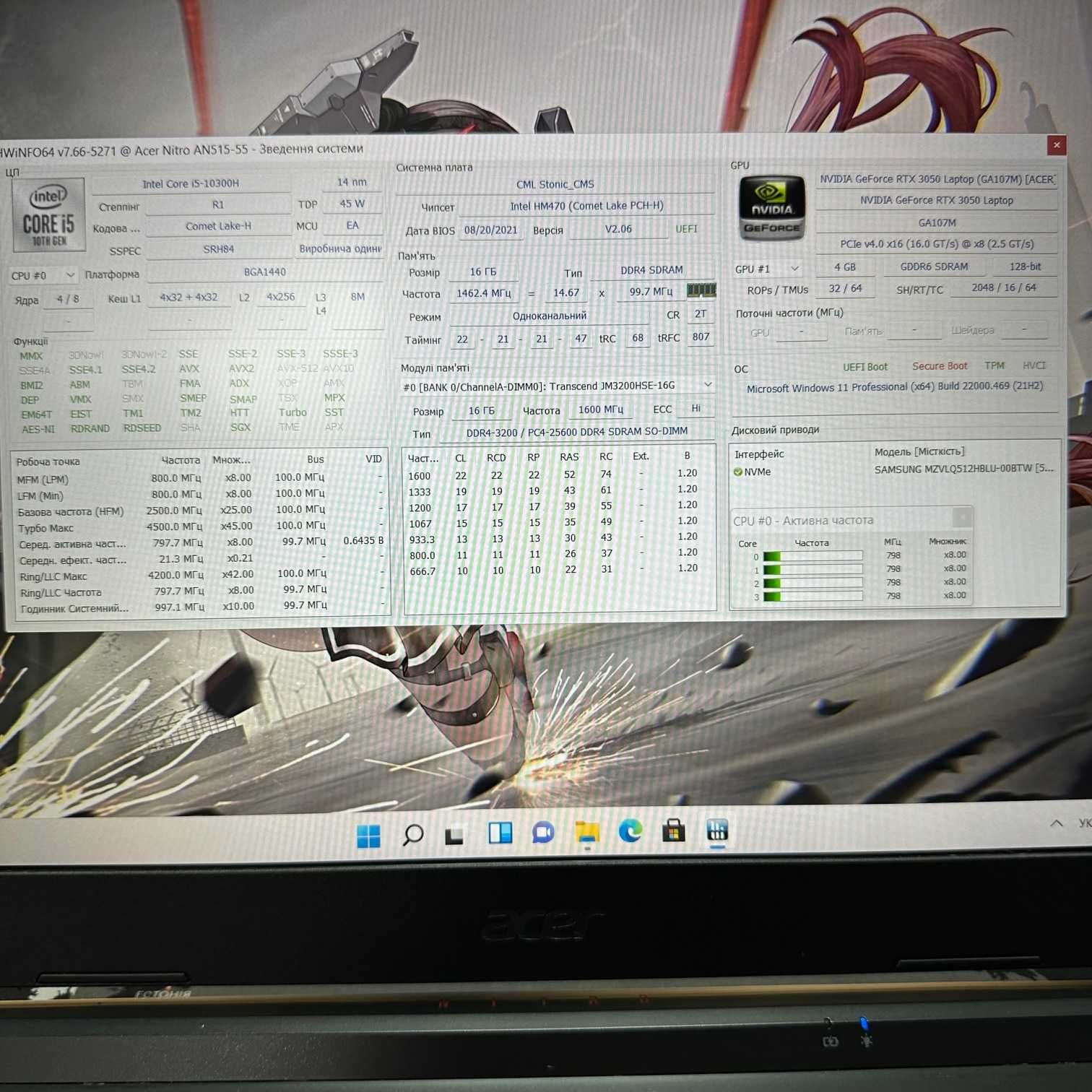
Task: Click the Core 3 clock bar
Action: pyautogui.click(x=812, y=597)
